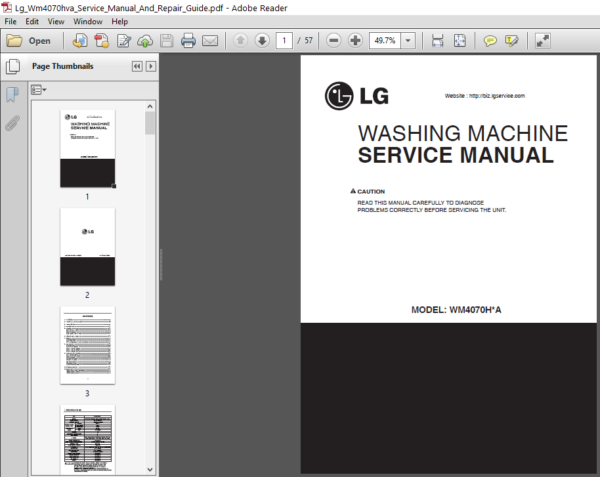
Task: Click the page number input field
Action: coord(284,40)
